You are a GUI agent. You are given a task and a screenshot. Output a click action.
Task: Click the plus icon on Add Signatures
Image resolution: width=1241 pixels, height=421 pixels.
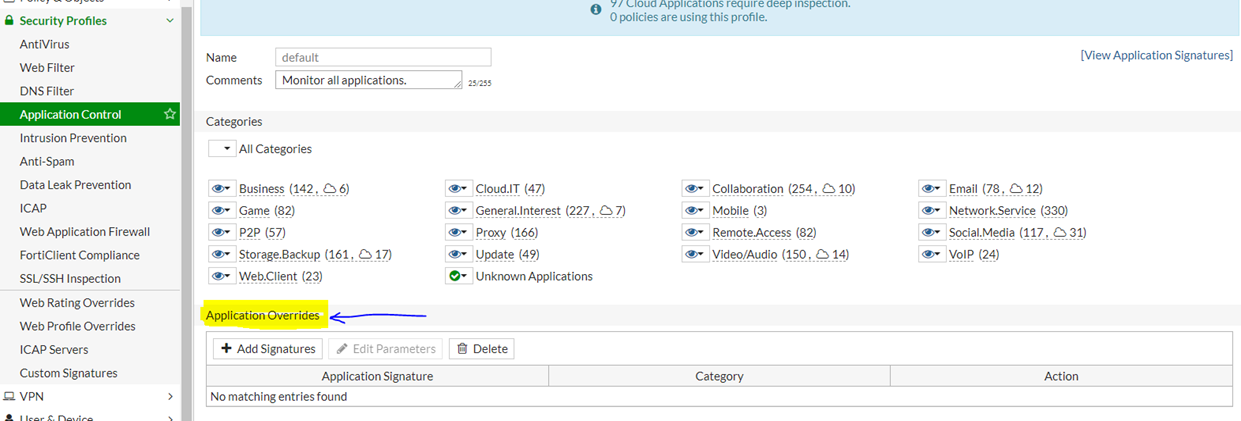click(226, 349)
